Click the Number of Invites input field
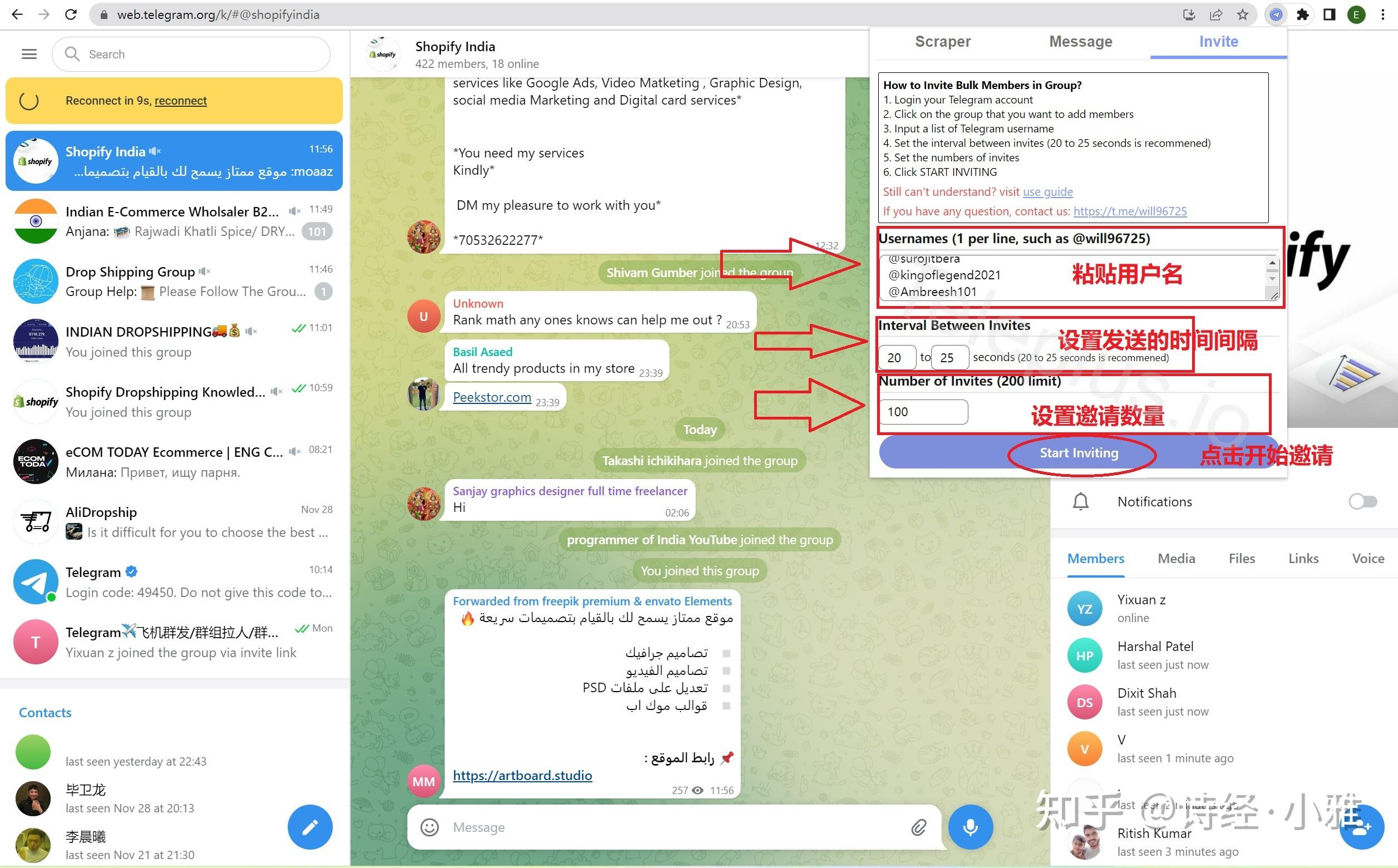Image resolution: width=1398 pixels, height=868 pixels. 922,410
